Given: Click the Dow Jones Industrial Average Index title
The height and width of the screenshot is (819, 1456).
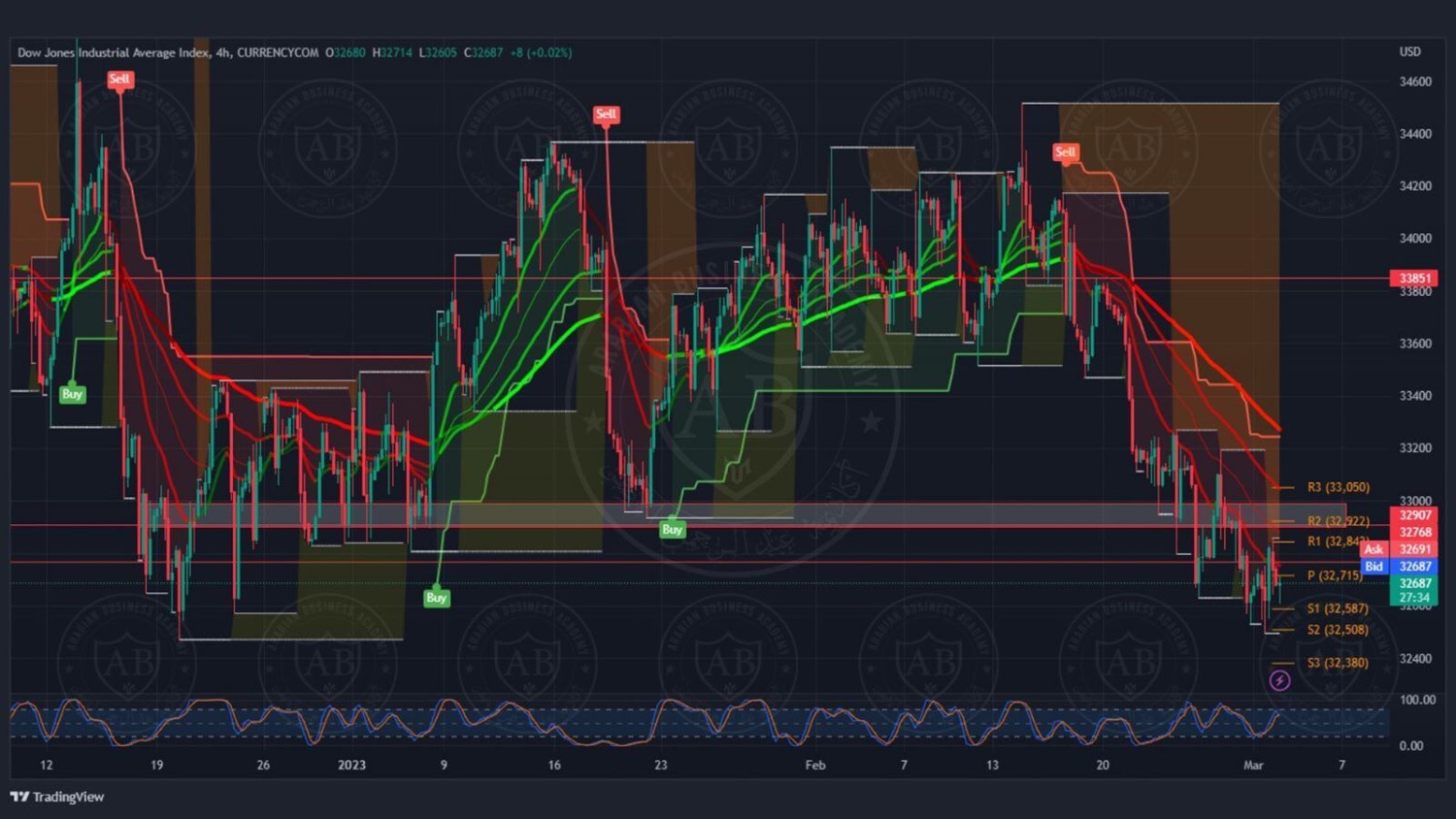Looking at the screenshot, I should (x=114, y=52).
